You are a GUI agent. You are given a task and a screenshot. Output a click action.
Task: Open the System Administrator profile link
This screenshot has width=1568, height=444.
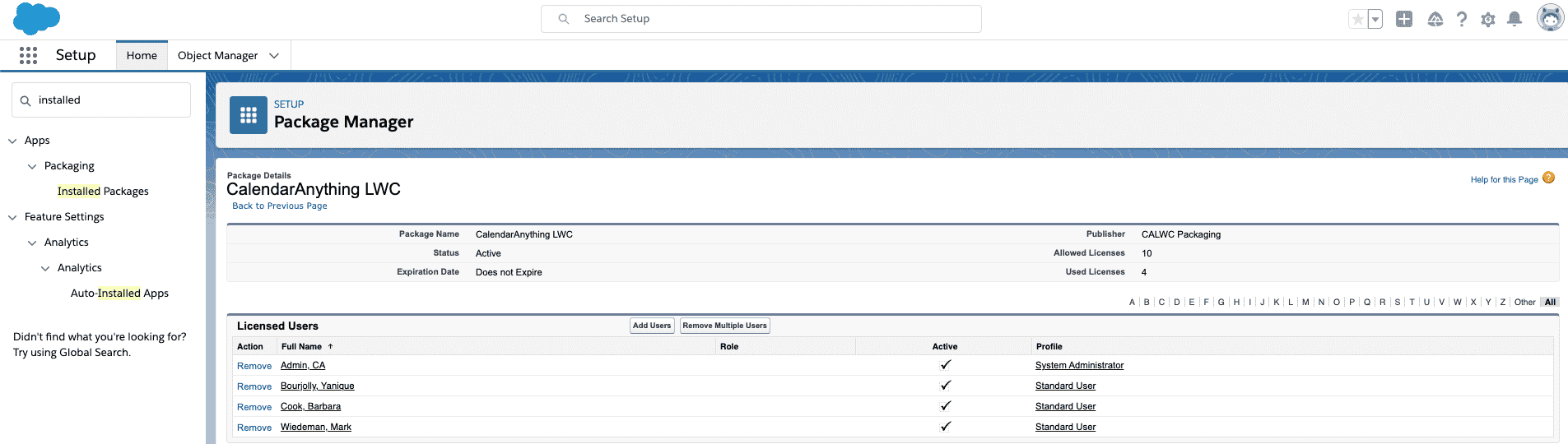1079,365
